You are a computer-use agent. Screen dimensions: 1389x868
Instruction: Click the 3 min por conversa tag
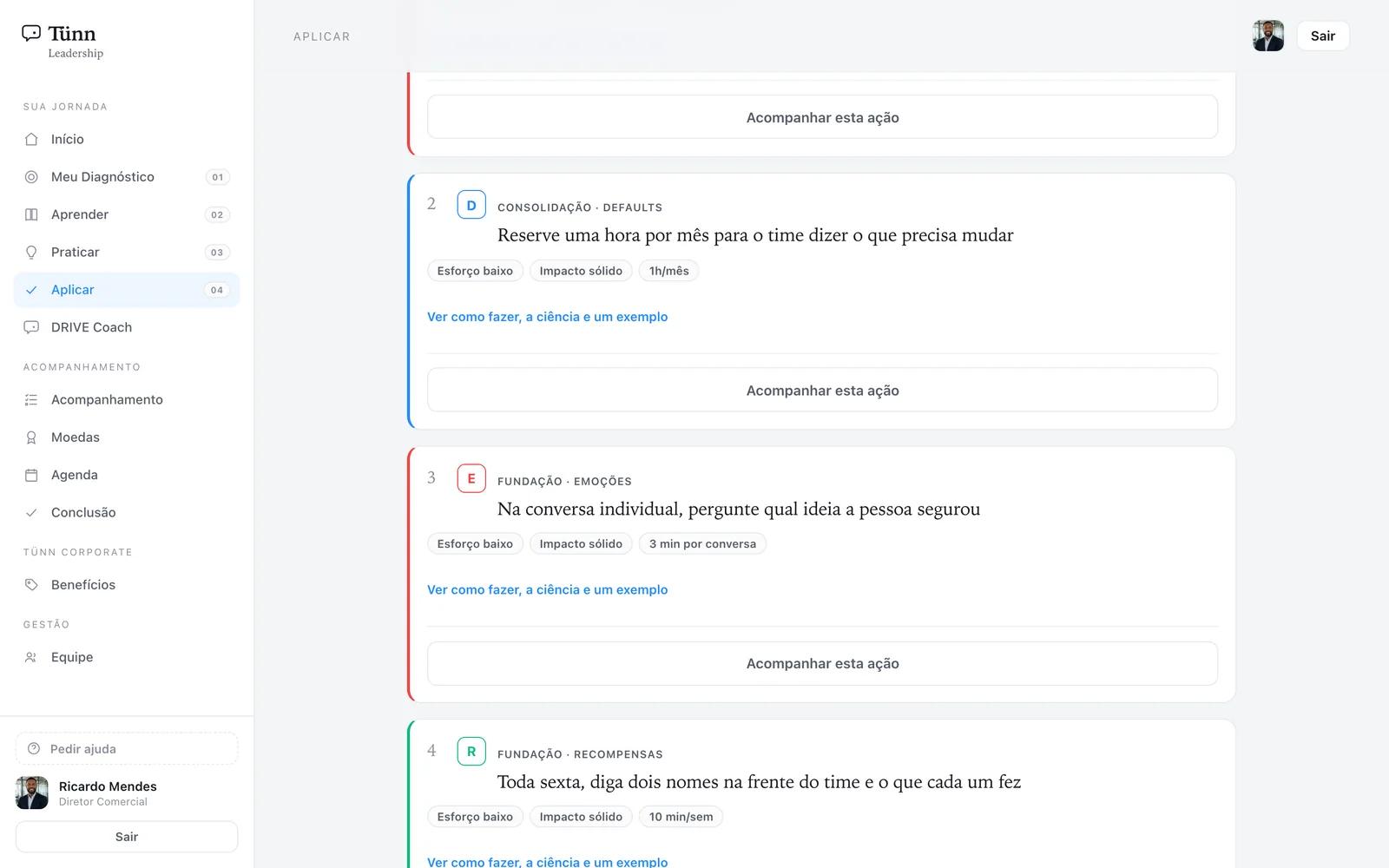click(x=702, y=544)
